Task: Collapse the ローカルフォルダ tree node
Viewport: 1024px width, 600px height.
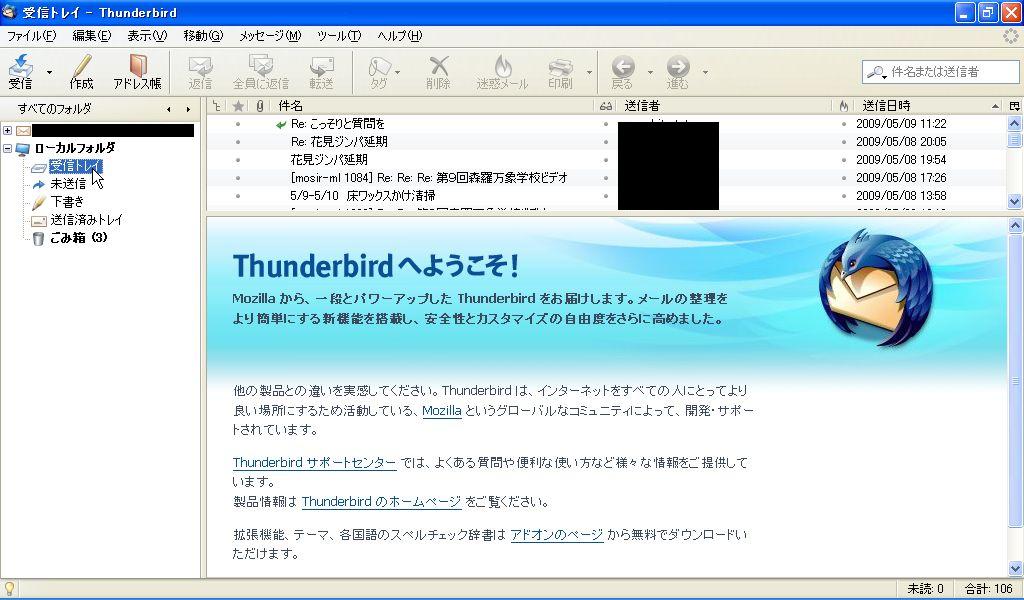Action: click(8, 148)
